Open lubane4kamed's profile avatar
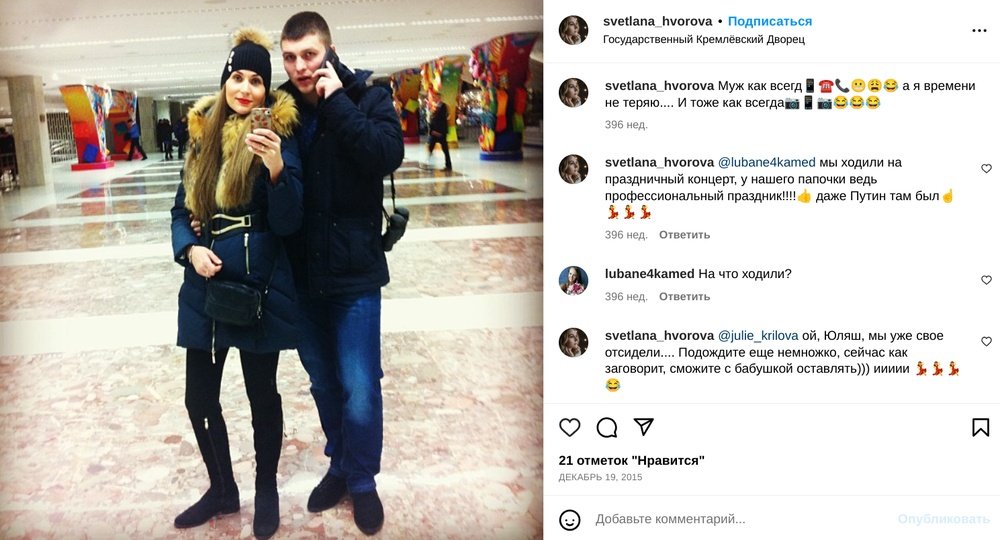 coord(573,281)
